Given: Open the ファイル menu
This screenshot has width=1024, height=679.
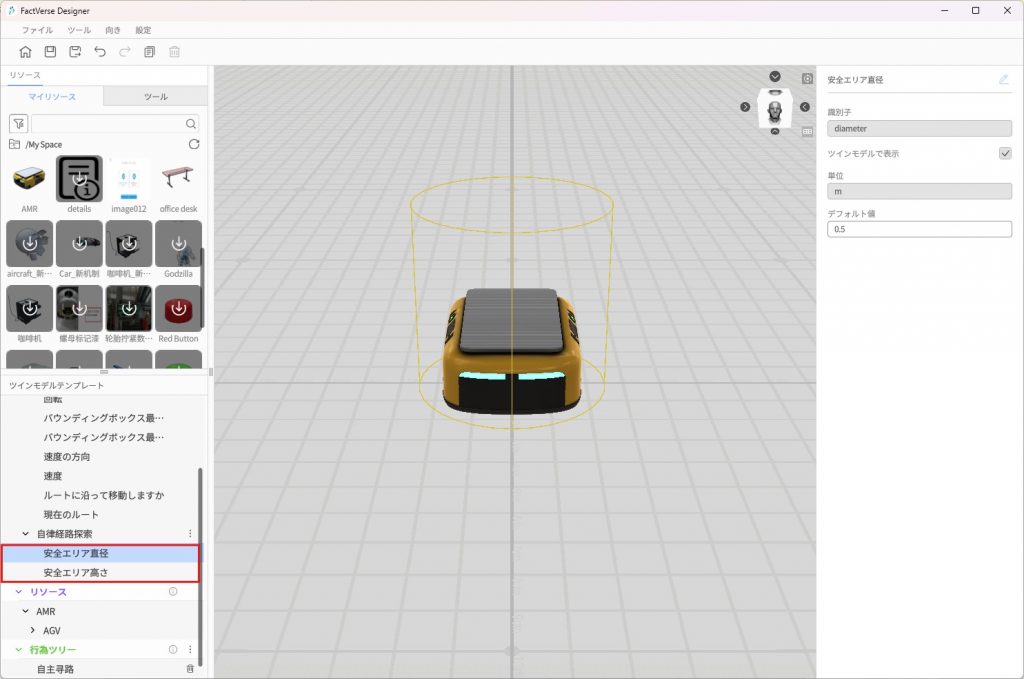Looking at the screenshot, I should click(x=37, y=30).
